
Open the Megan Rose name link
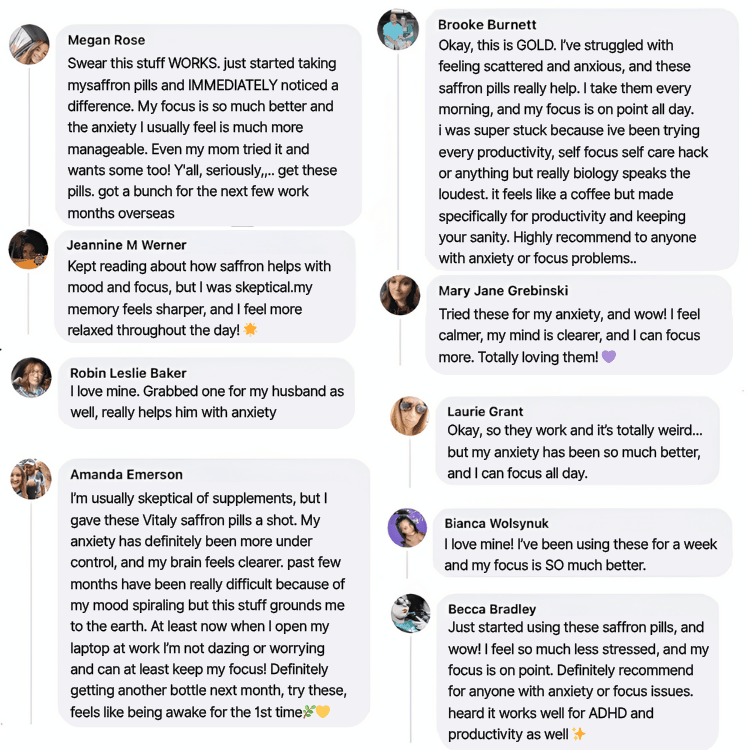coord(106,40)
